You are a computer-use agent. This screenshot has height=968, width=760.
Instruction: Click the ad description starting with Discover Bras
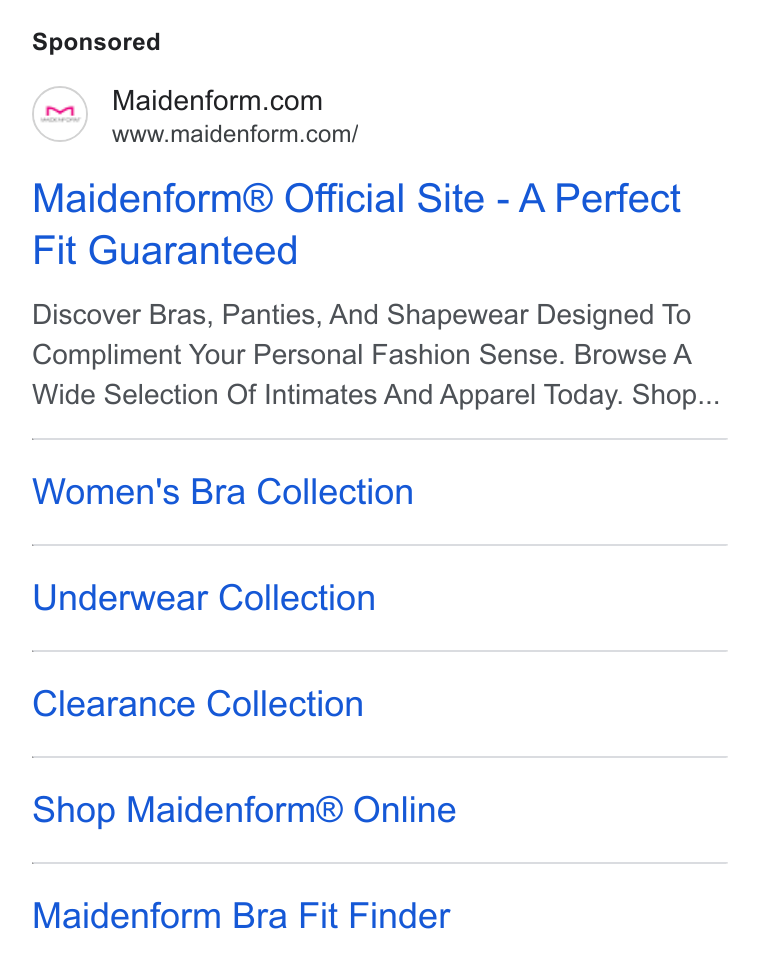click(x=376, y=355)
